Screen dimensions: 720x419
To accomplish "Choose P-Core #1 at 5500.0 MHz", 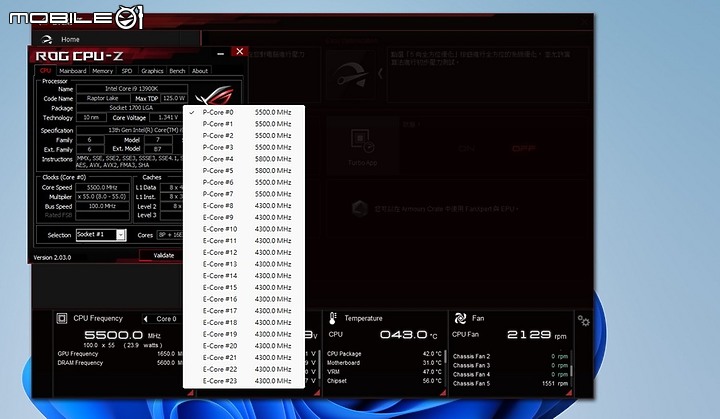I will point(243,124).
